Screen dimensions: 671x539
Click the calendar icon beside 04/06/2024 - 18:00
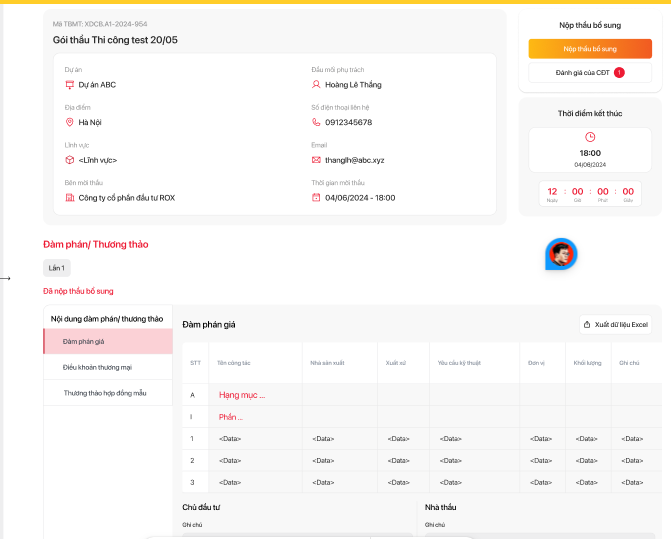[x=316, y=198]
